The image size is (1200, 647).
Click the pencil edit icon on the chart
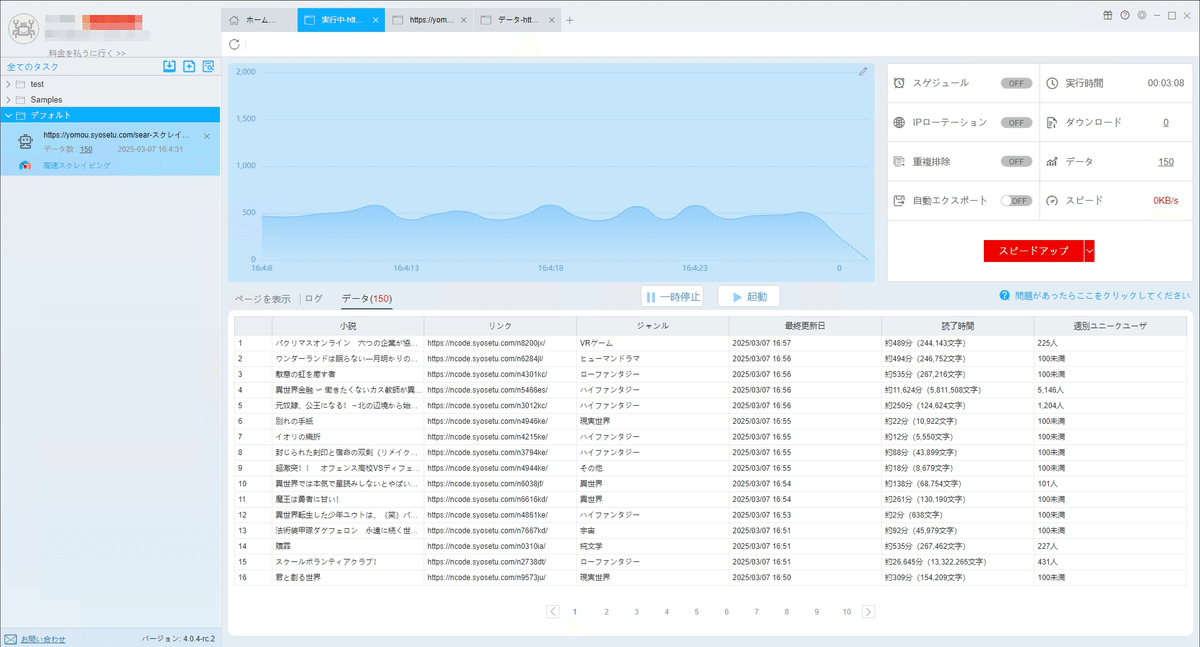click(x=863, y=71)
